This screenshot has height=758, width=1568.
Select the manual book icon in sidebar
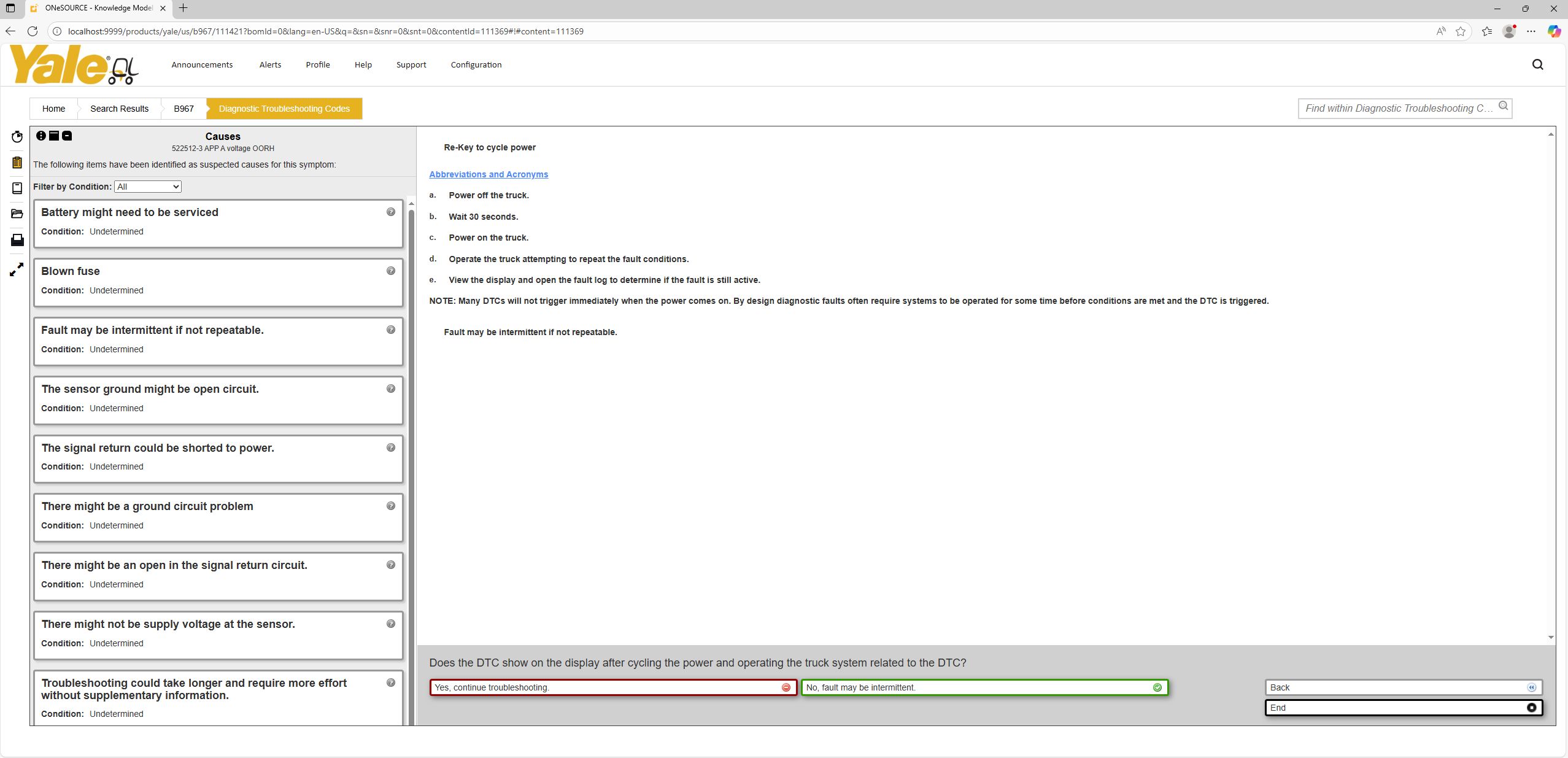click(17, 188)
